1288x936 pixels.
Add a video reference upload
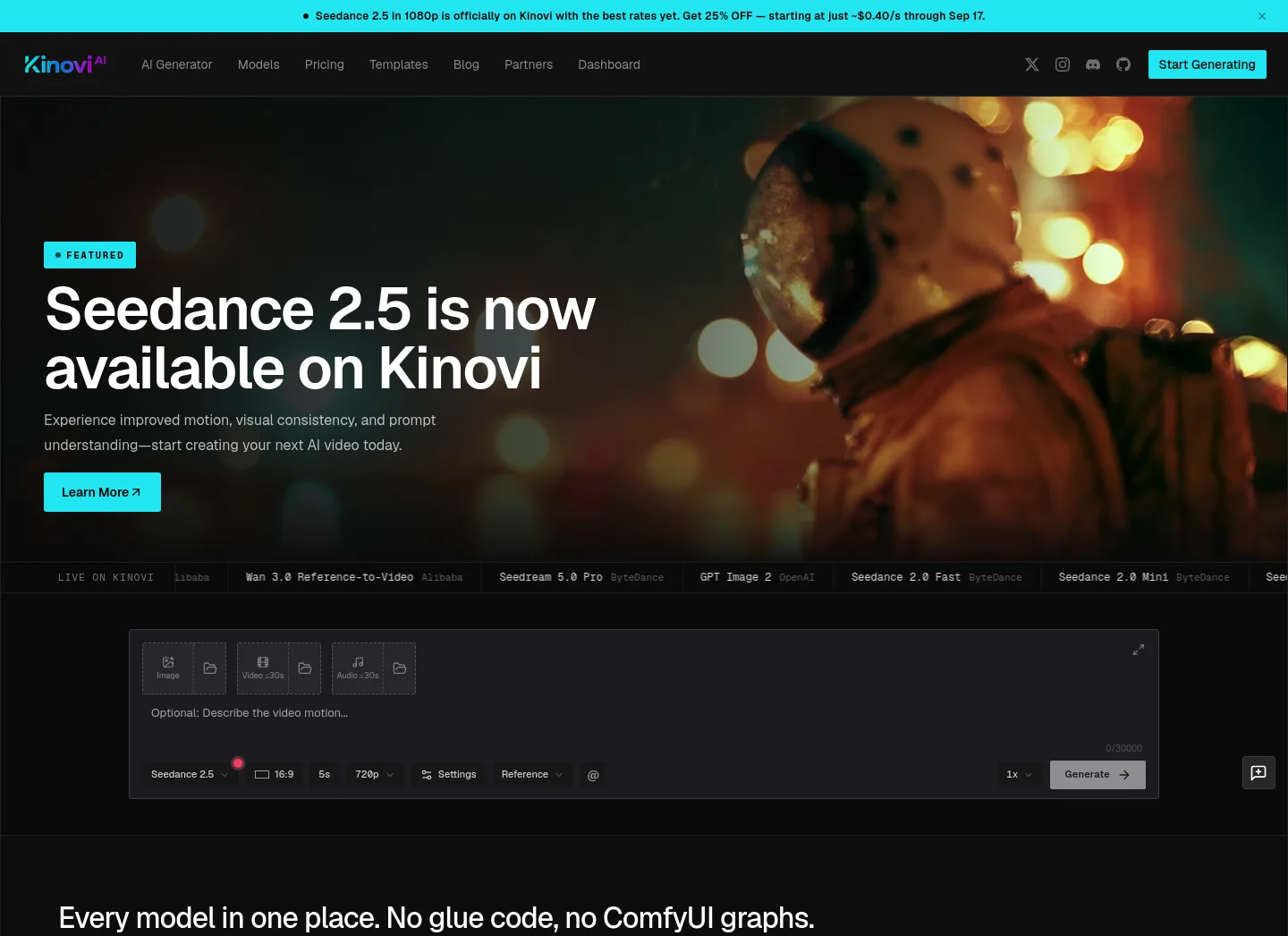point(263,668)
